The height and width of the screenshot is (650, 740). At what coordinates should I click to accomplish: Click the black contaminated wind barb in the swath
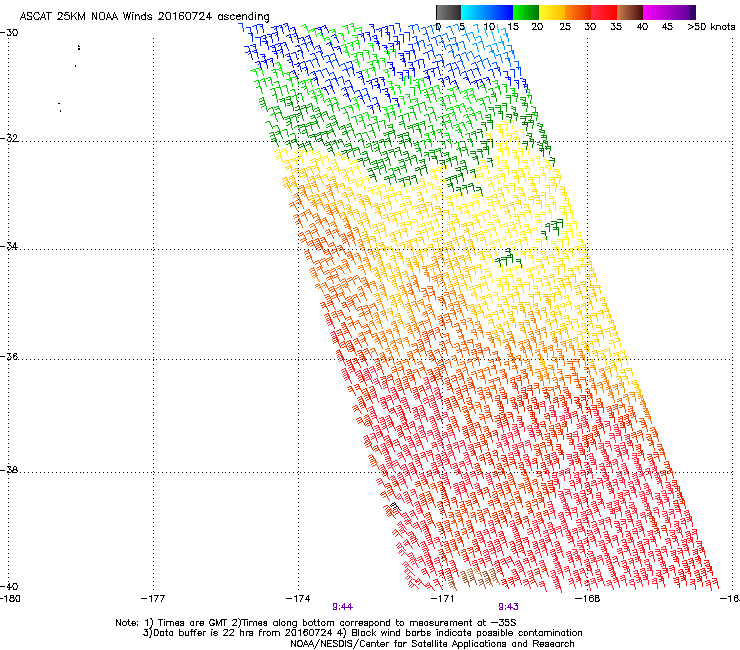coord(395,507)
